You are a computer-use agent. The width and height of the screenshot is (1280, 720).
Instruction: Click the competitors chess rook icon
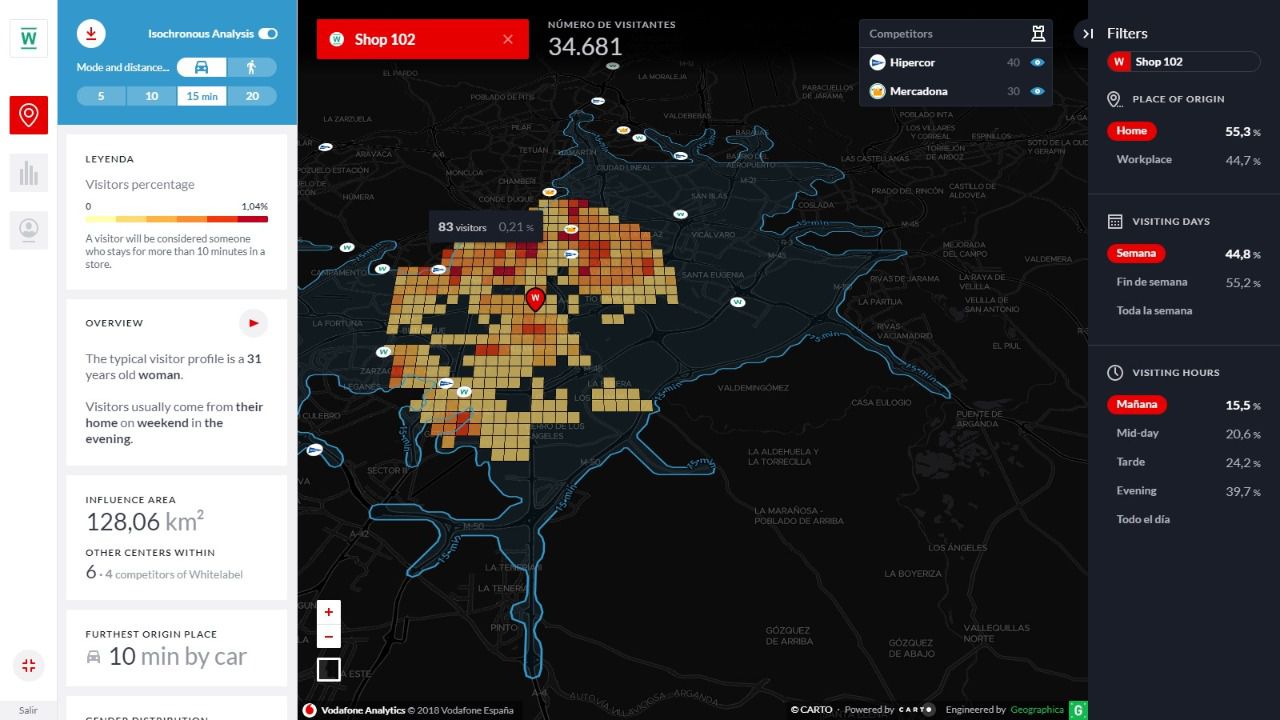pyautogui.click(x=1038, y=33)
